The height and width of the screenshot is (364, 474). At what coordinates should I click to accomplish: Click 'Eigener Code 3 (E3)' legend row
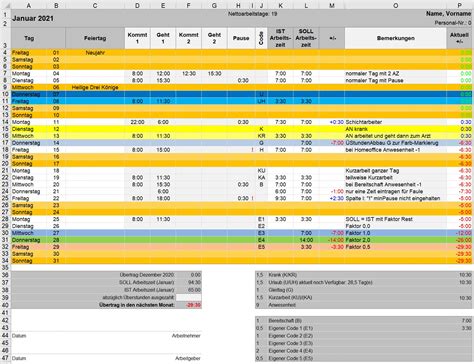pyautogui.click(x=364, y=343)
